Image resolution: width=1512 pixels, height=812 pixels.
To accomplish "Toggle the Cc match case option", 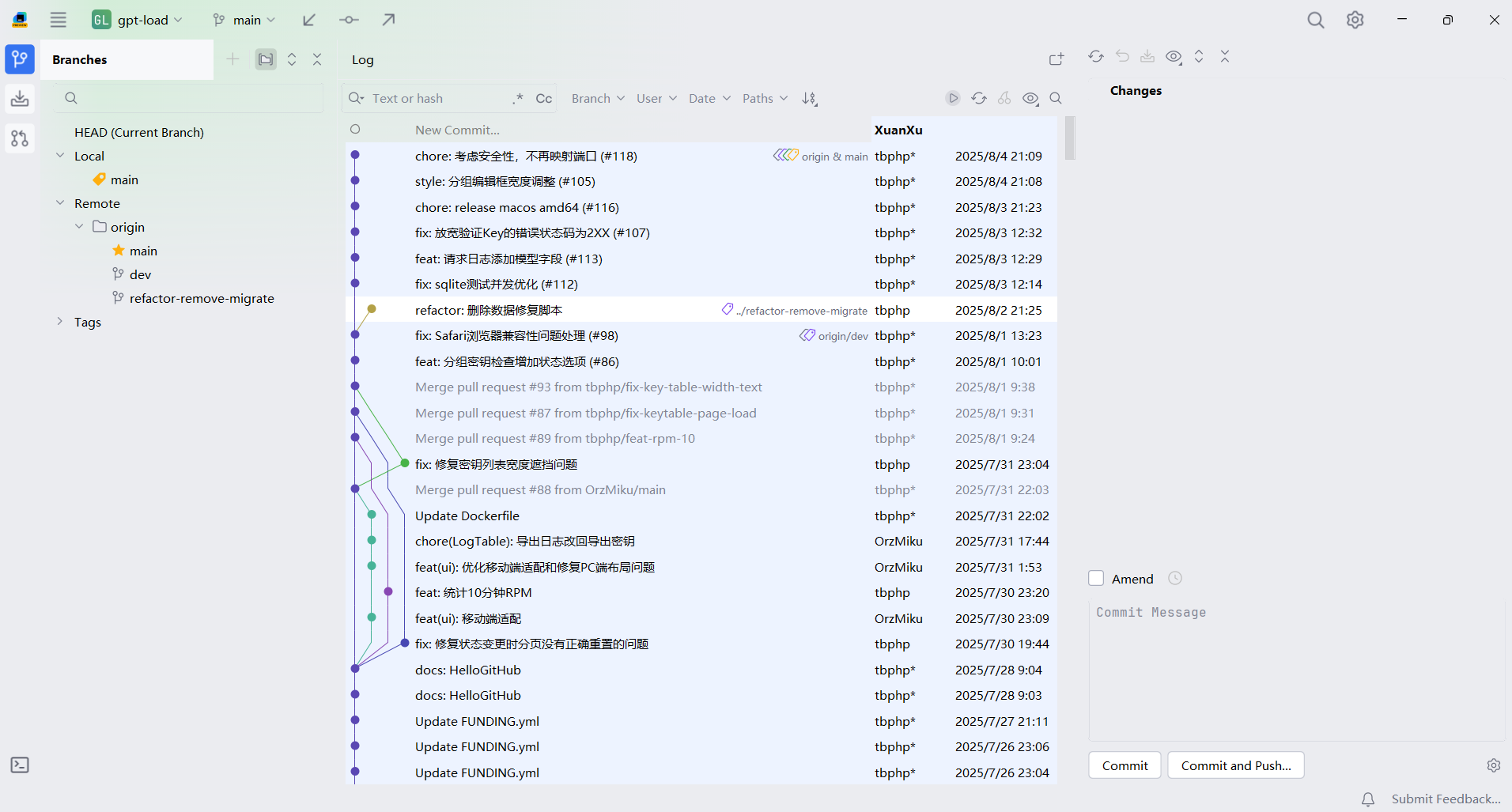I will pyautogui.click(x=543, y=98).
